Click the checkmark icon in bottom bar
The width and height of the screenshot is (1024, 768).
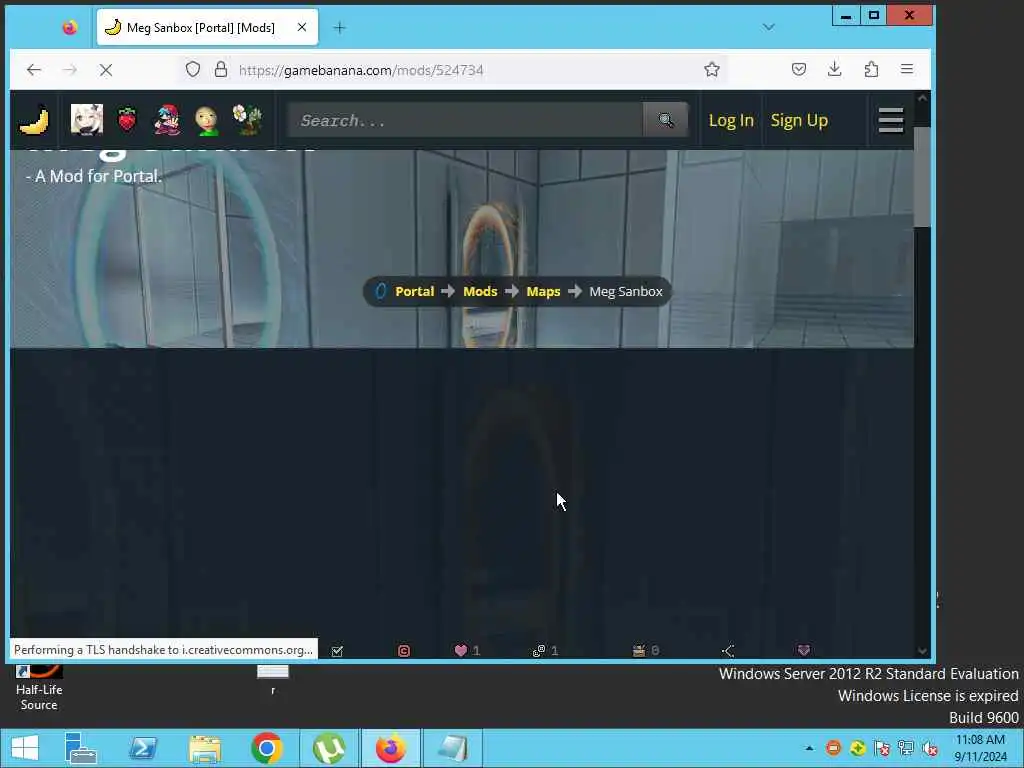[337, 650]
